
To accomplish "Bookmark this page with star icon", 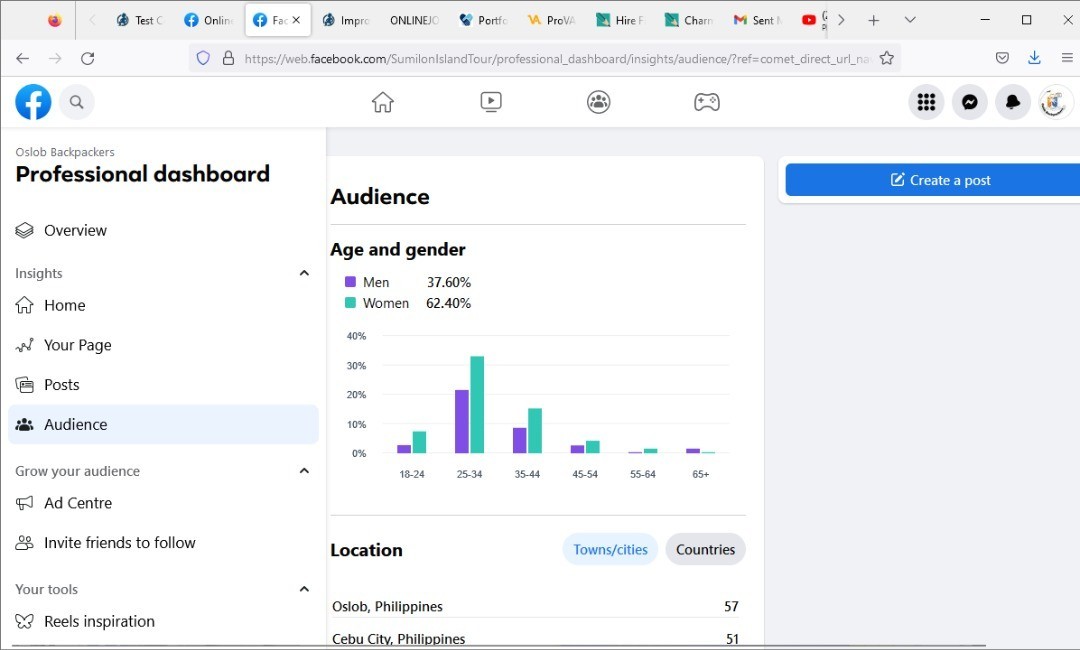I will coord(887,59).
